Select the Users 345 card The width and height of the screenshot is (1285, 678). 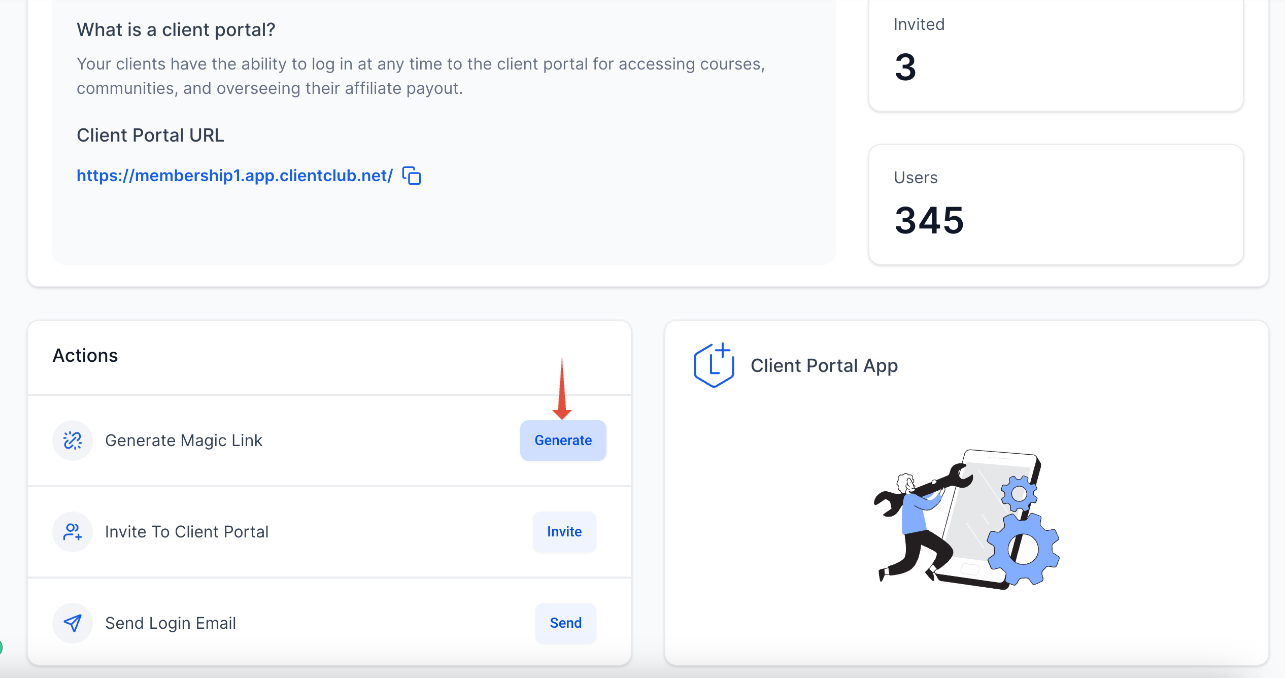(1055, 205)
